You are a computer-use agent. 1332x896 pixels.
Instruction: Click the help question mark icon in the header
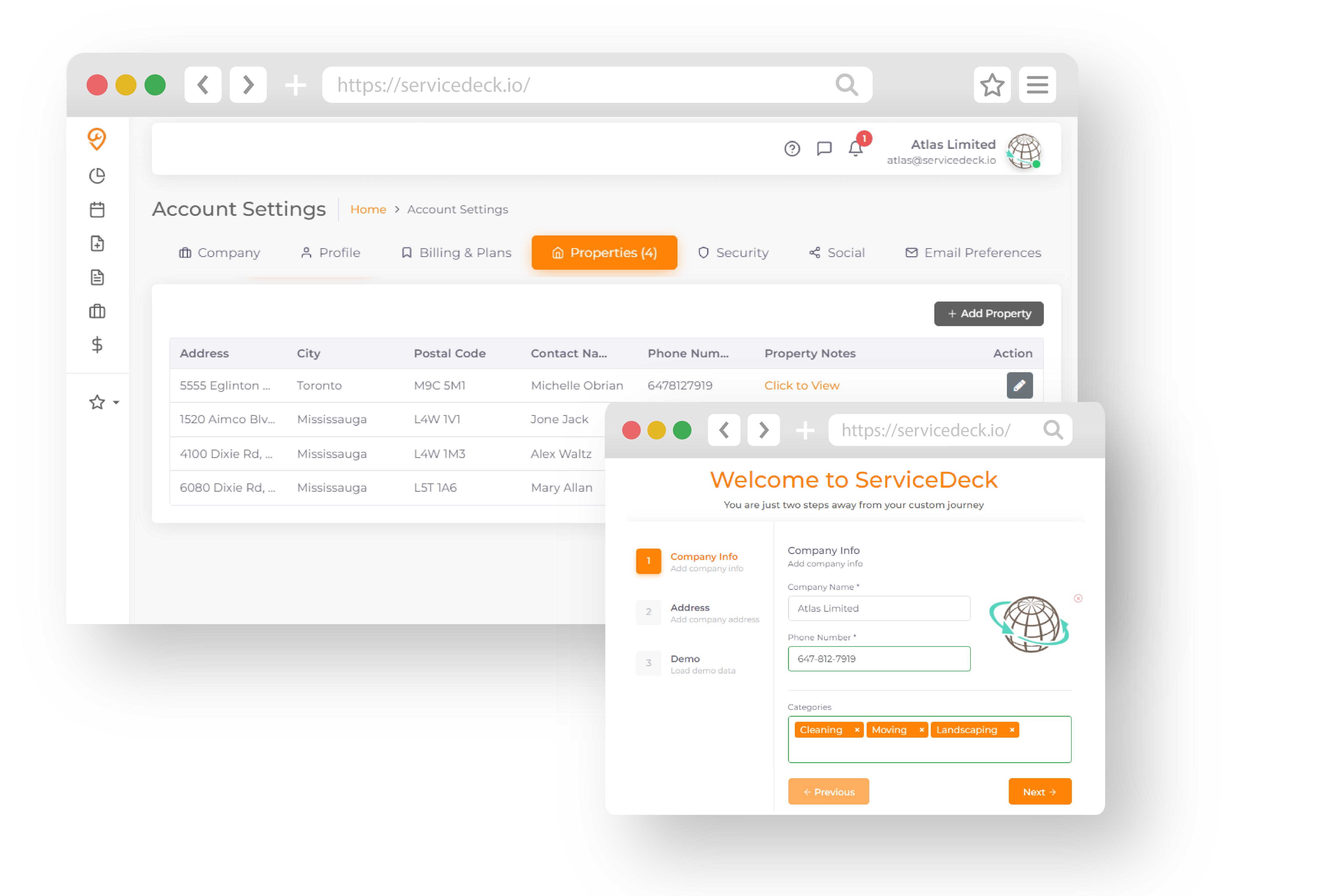click(792, 149)
